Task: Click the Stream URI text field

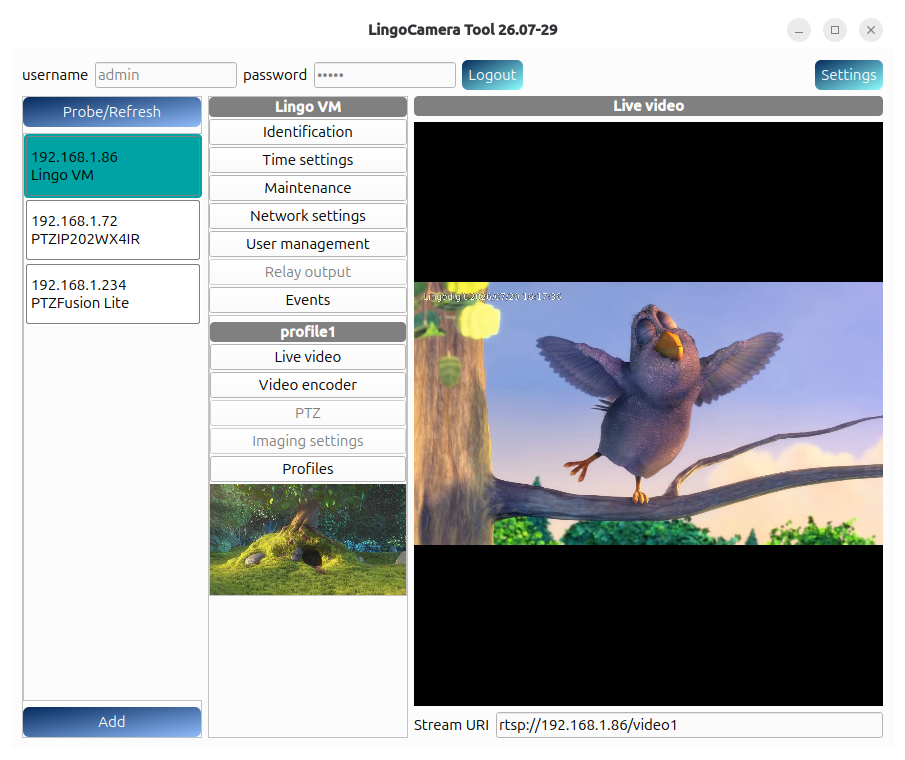Action: click(x=689, y=725)
